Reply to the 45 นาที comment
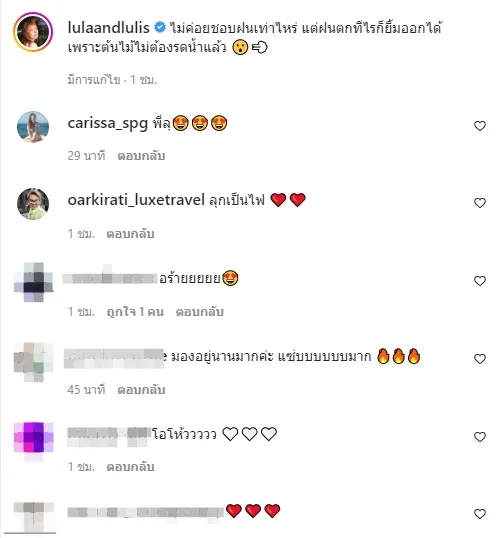 (141, 390)
